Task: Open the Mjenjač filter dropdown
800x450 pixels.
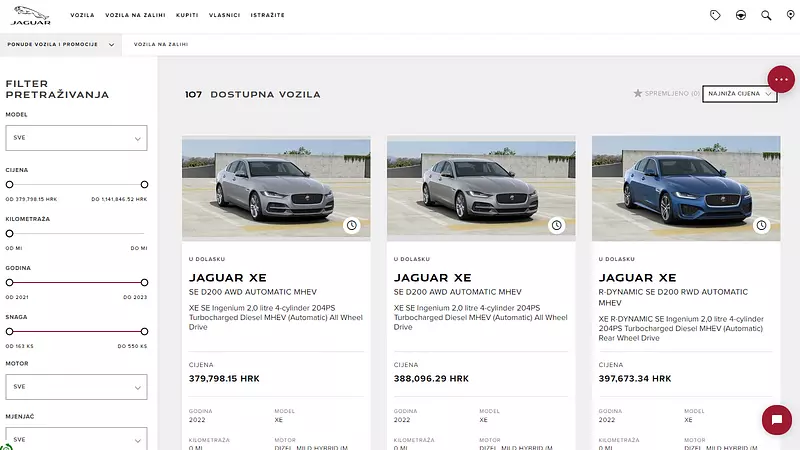Action: pos(77,438)
